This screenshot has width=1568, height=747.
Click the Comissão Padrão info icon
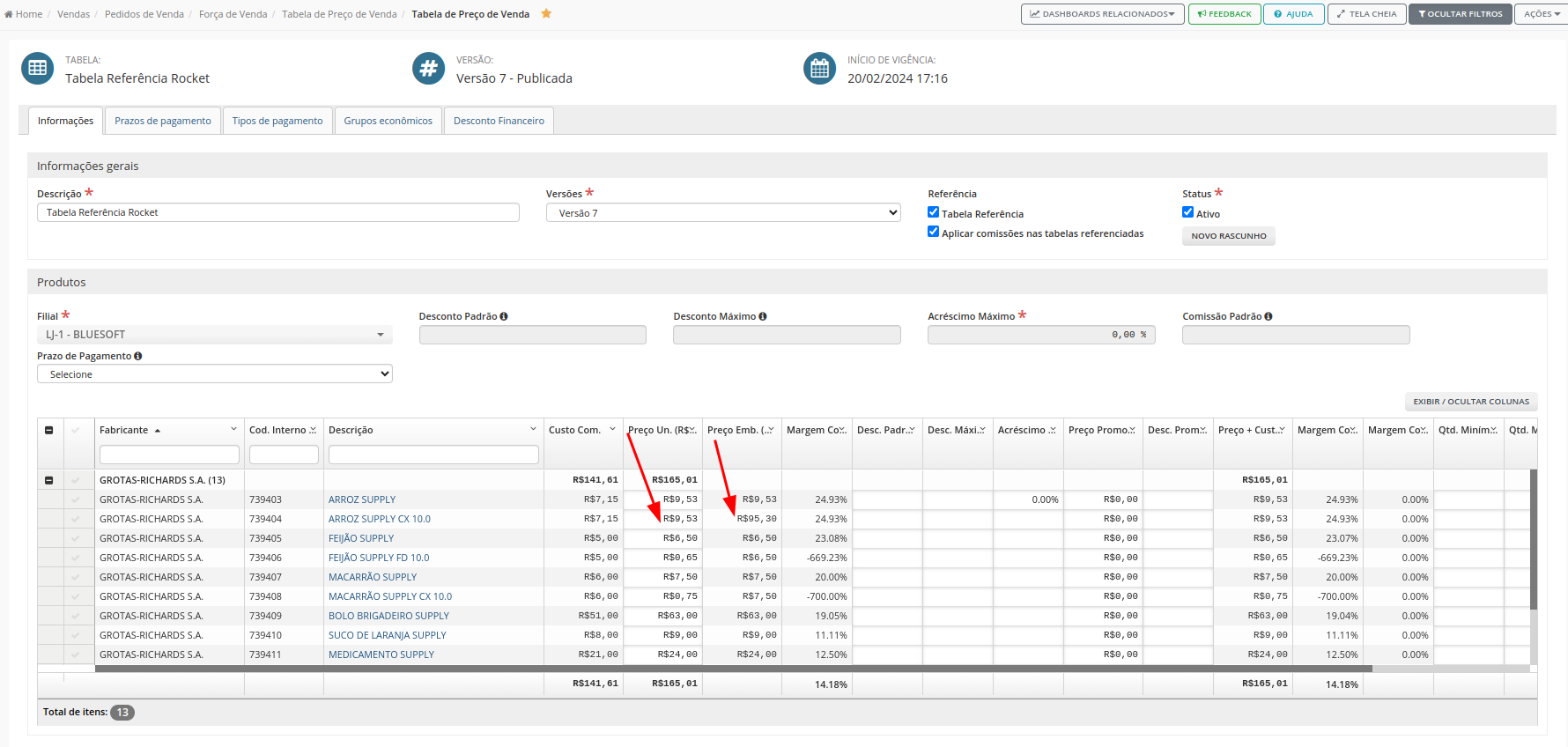(x=1268, y=316)
